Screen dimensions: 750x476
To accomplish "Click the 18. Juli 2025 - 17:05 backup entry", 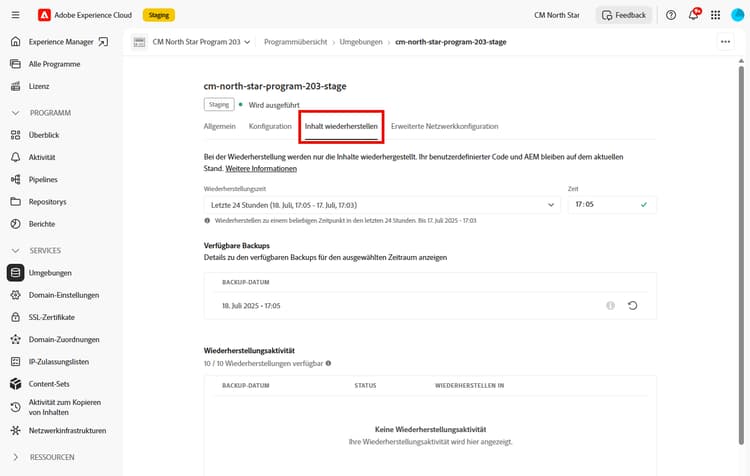I will click(x=251, y=306).
